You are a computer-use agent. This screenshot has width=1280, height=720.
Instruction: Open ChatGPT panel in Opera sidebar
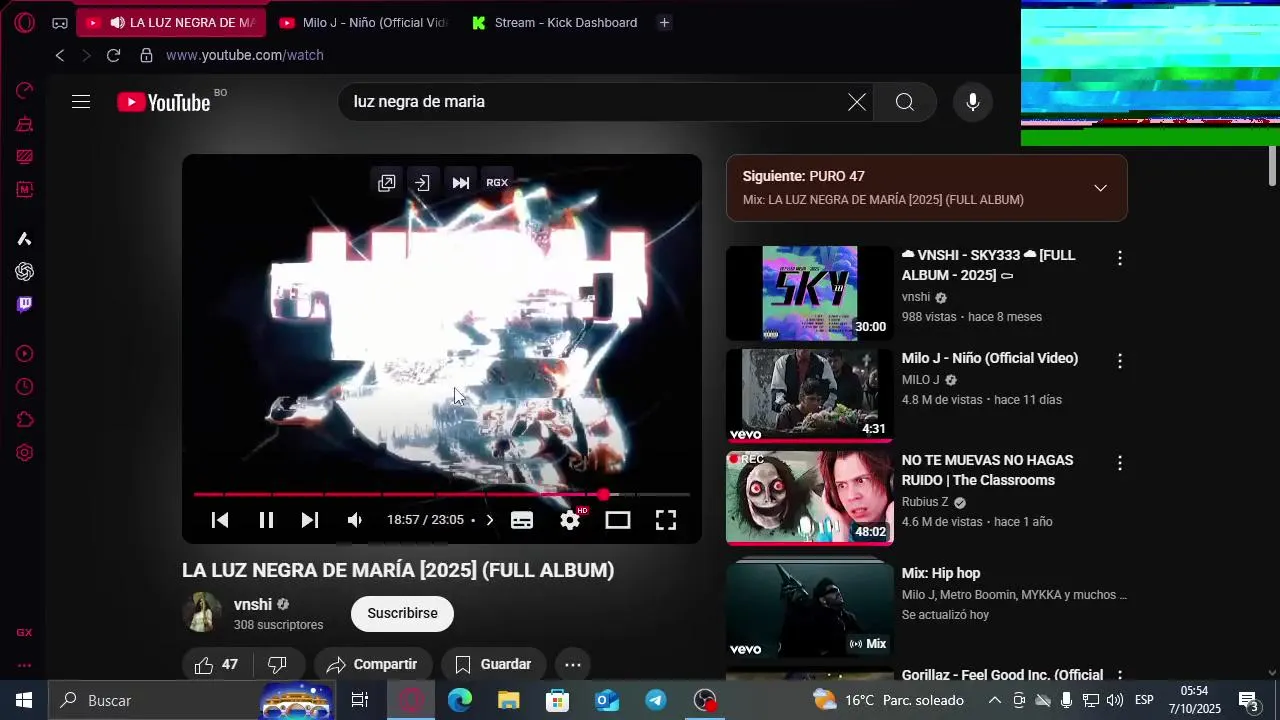tap(25, 272)
